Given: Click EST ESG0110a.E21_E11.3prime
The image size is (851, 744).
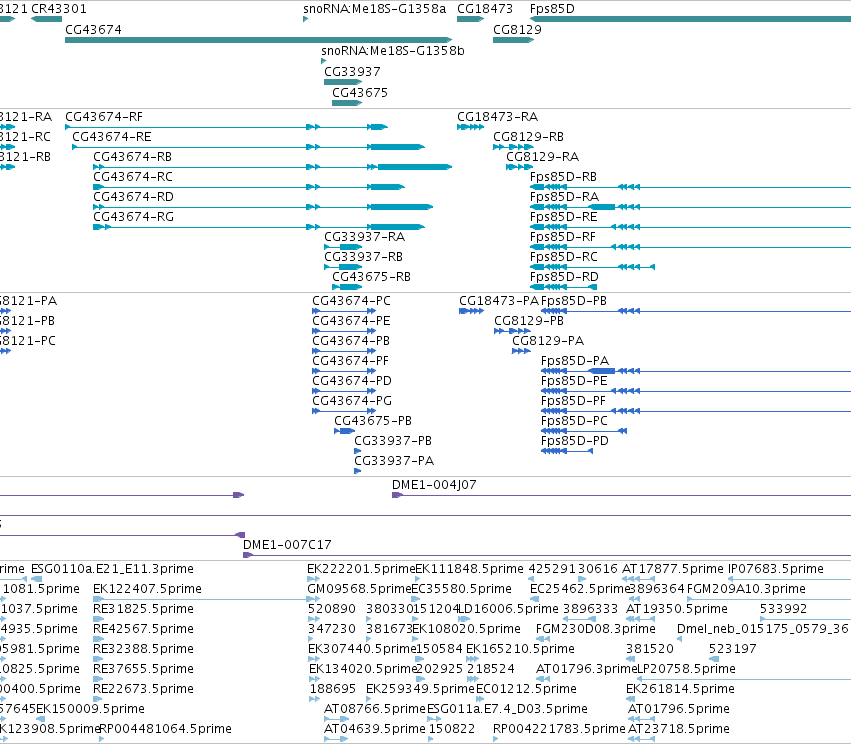Looking at the screenshot, I should coord(112,569).
